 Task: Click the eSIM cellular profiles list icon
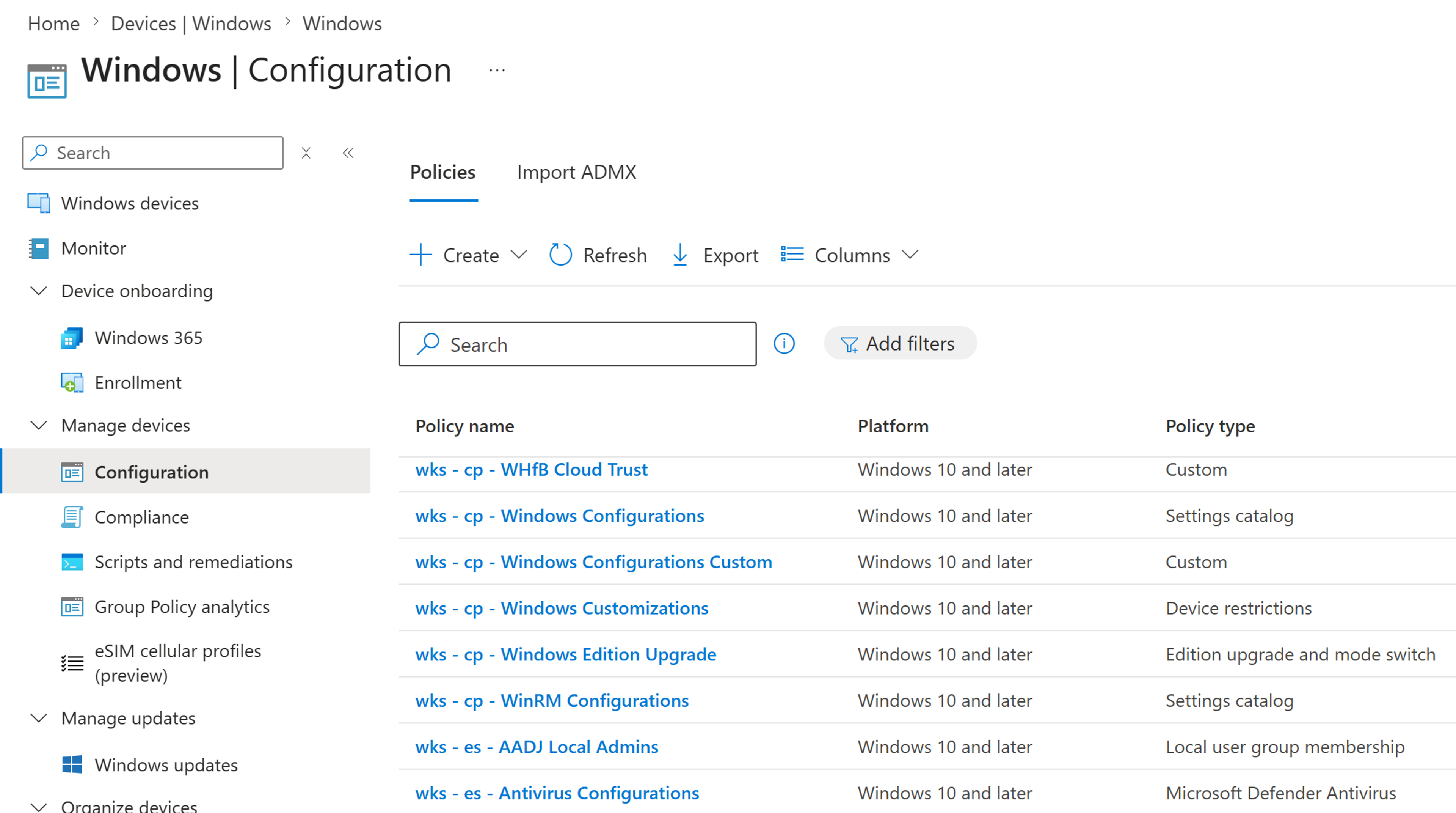click(72, 663)
